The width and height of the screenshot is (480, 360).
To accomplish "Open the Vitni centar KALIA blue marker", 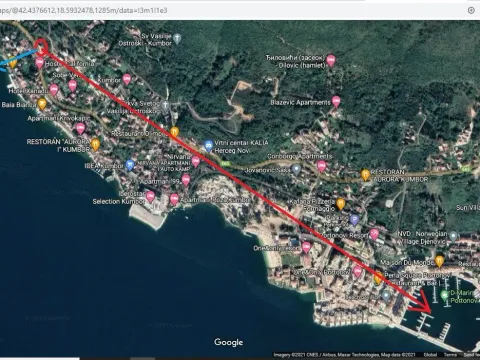I will pyautogui.click(x=208, y=146).
